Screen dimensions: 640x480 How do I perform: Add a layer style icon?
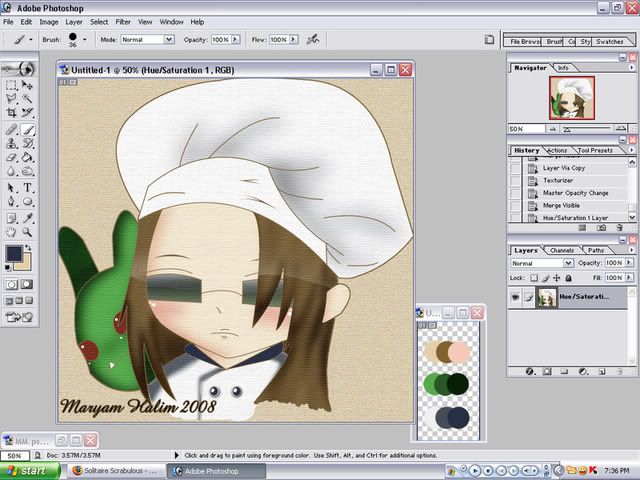[x=529, y=371]
